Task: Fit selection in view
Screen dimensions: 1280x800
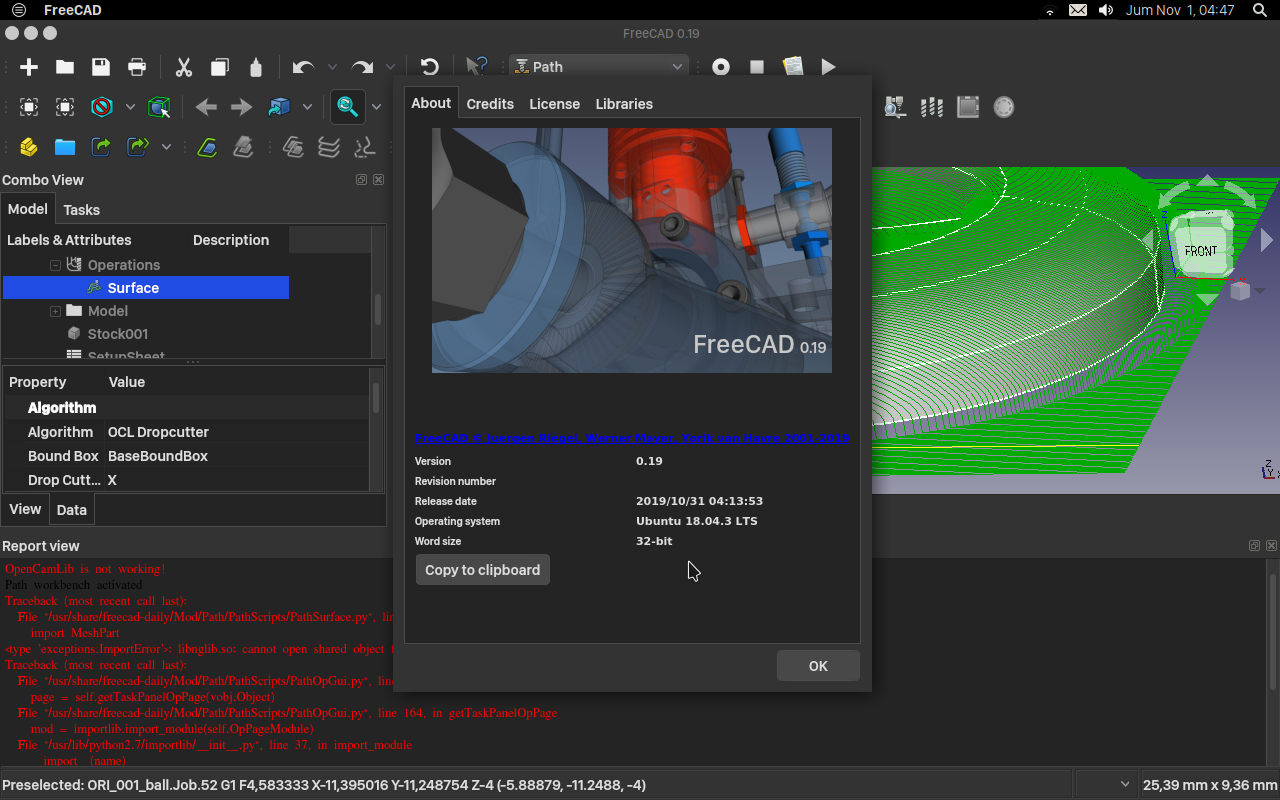Action: click(x=65, y=107)
